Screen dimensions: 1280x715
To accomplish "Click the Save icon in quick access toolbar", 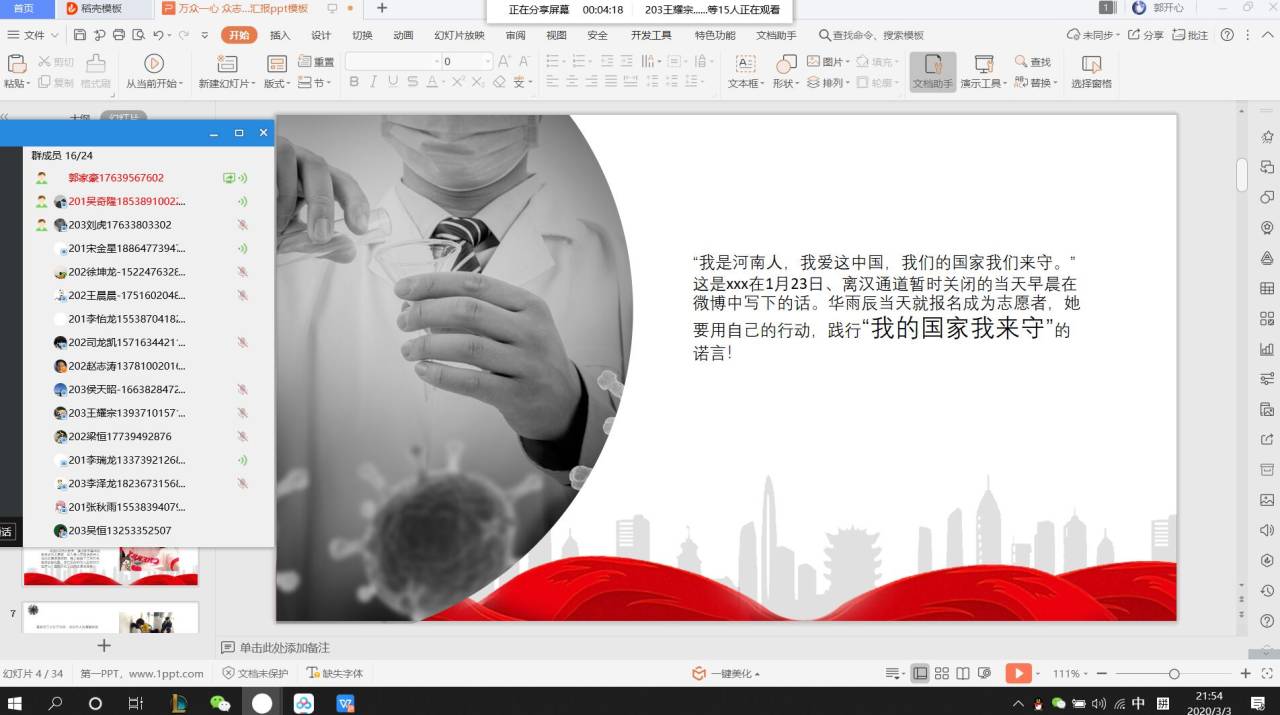I will click(x=80, y=35).
